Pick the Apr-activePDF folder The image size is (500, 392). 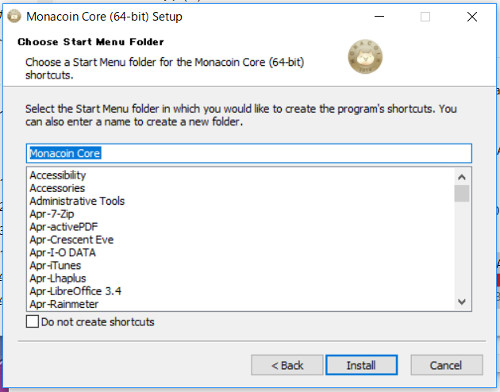point(64,227)
